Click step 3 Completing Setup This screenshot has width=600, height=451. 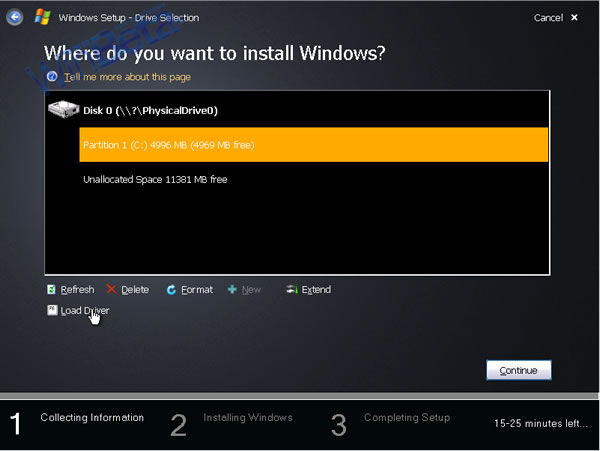pyautogui.click(x=406, y=418)
